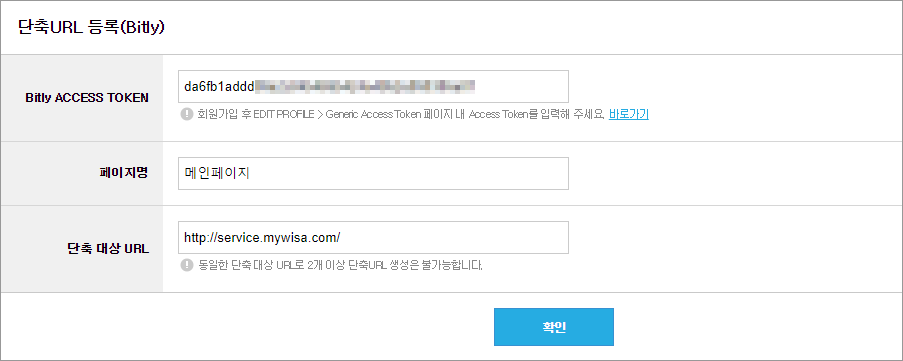This screenshot has height=361, width=903.
Task: Place cursor in the 단축 대상 URL field
Action: pyautogui.click(x=373, y=237)
